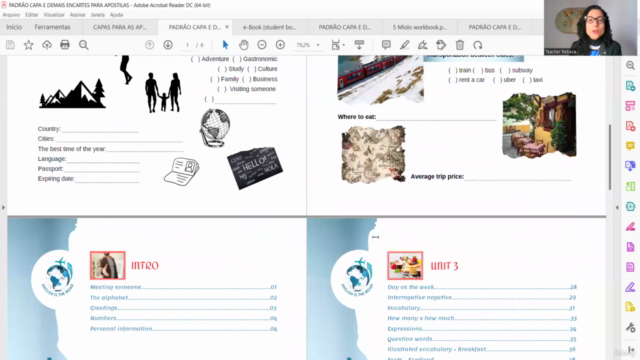
Task: Open the green Organize Pages sidebar tool
Action: coord(630,186)
